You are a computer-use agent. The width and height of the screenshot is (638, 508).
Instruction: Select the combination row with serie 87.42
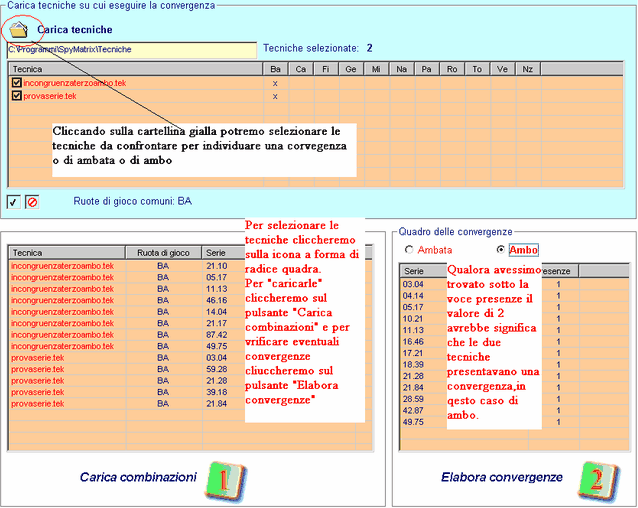127,335
